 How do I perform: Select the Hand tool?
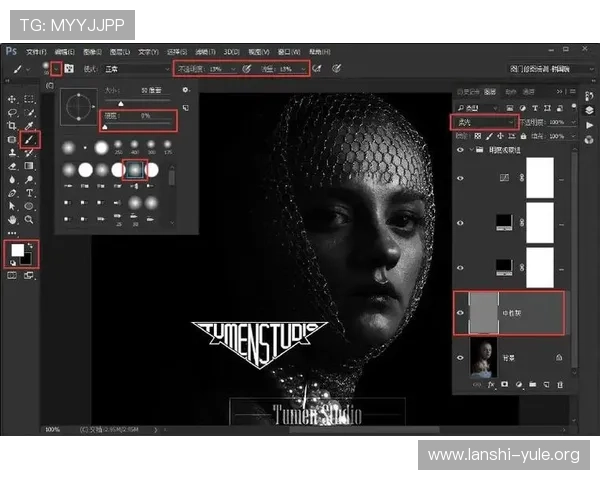[11, 219]
